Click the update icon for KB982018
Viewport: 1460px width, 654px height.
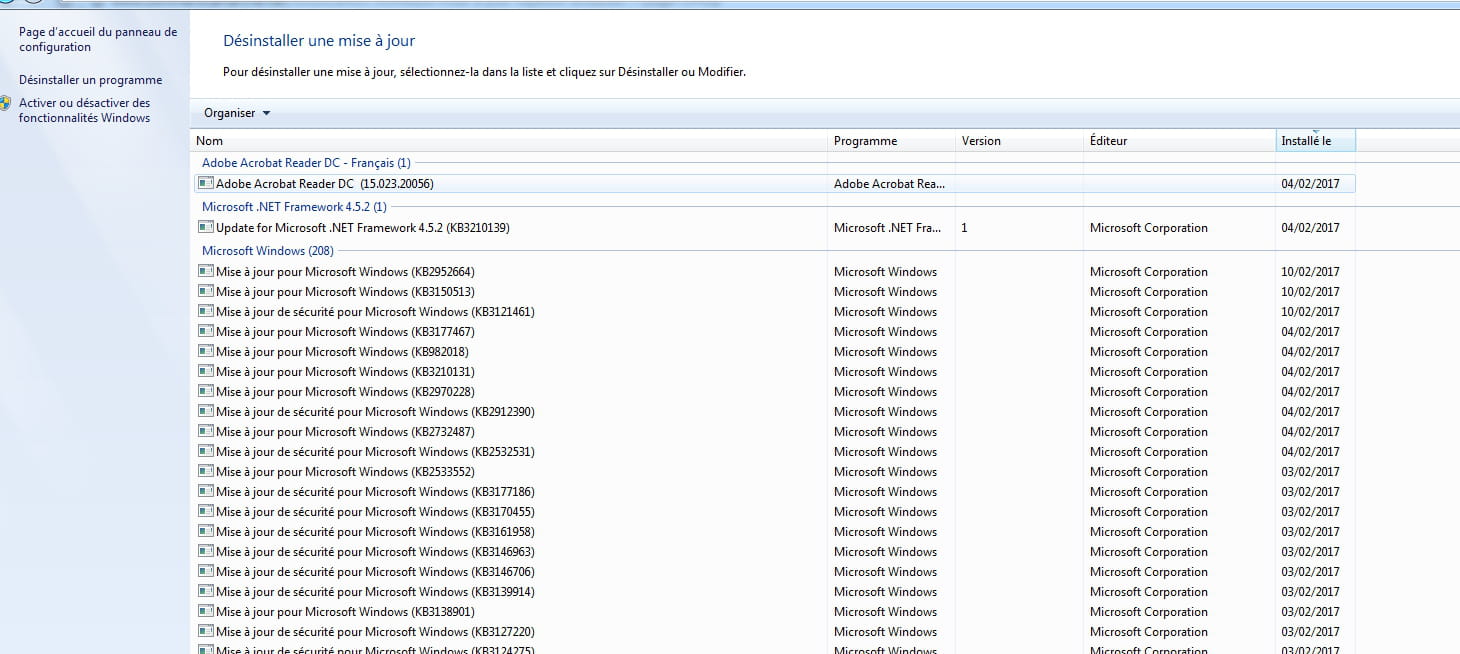[x=206, y=351]
